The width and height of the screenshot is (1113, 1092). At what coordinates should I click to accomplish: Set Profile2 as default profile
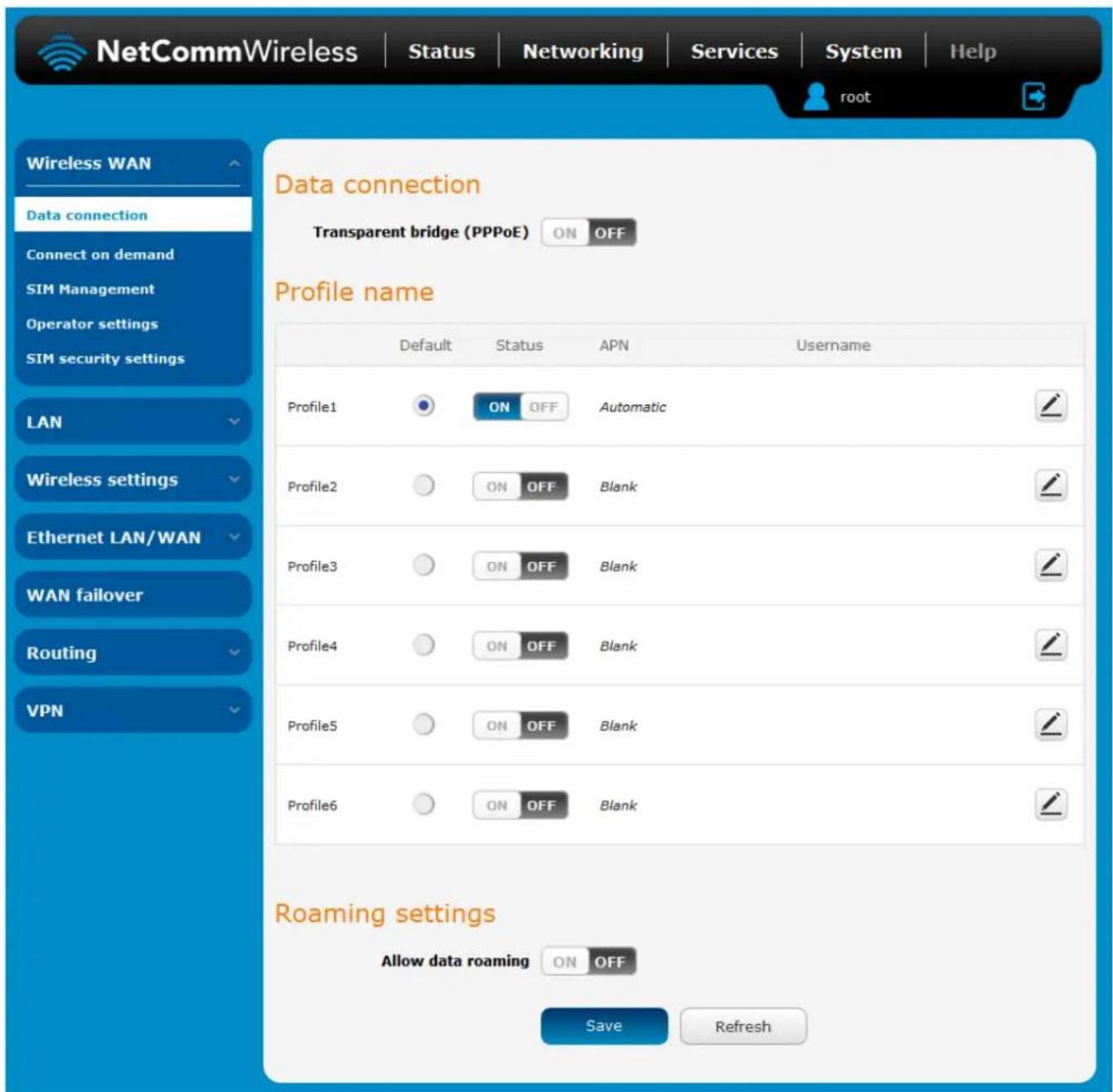(423, 486)
